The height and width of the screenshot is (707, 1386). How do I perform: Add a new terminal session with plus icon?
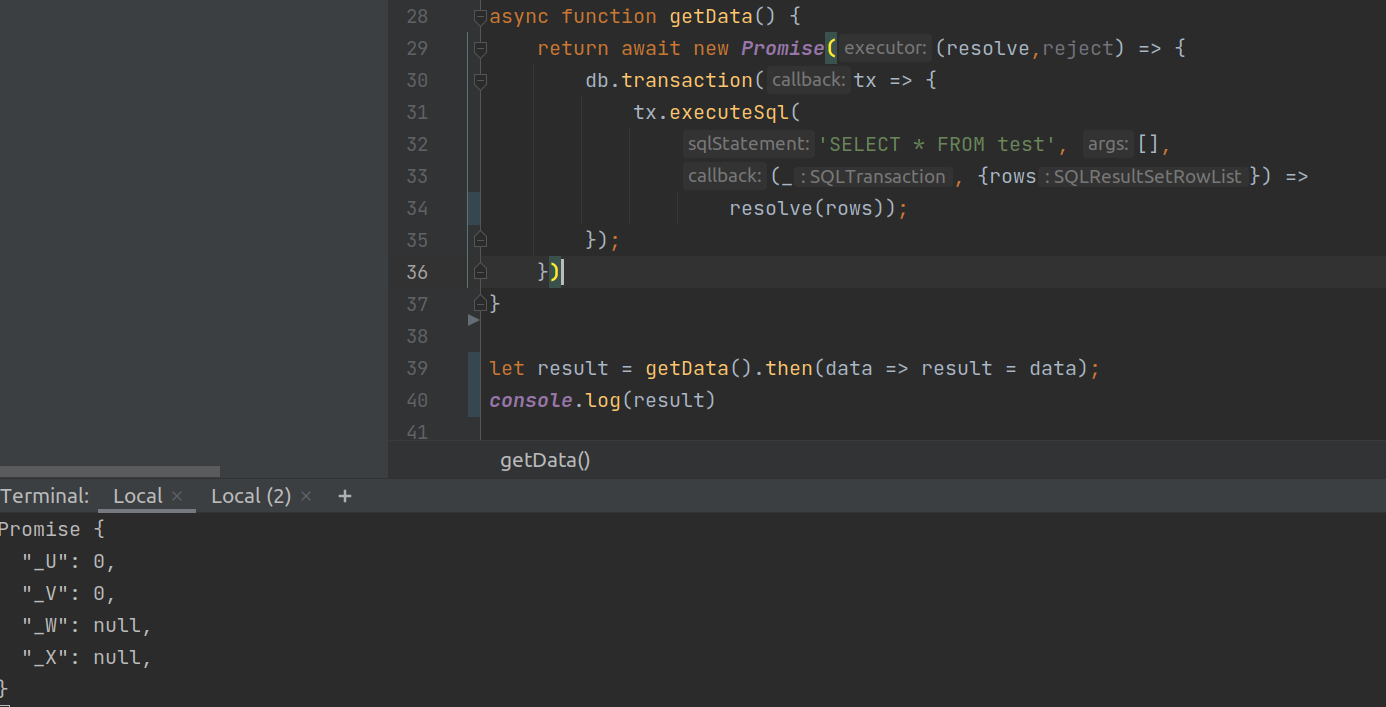click(x=345, y=496)
